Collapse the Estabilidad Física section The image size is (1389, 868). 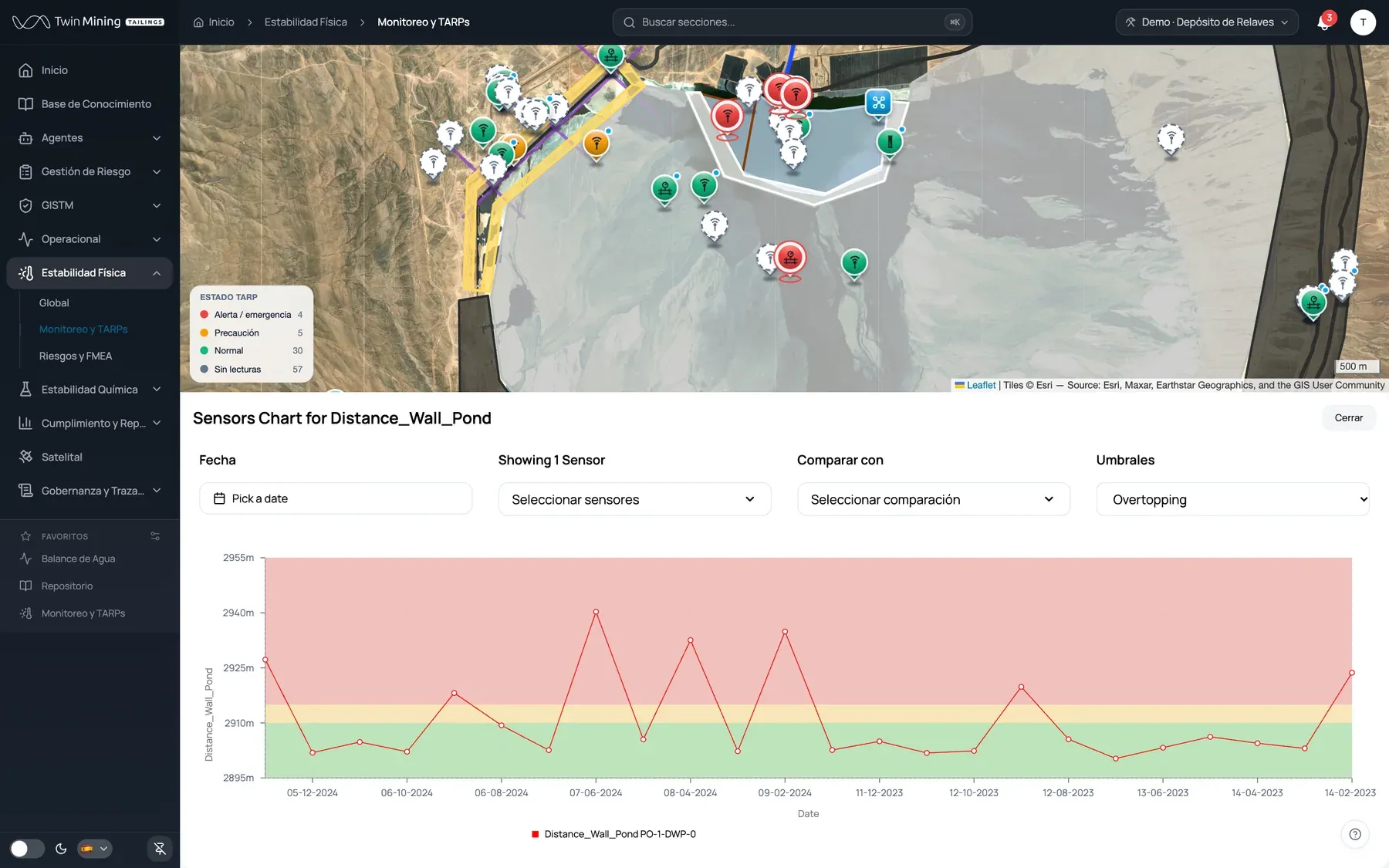(90, 273)
